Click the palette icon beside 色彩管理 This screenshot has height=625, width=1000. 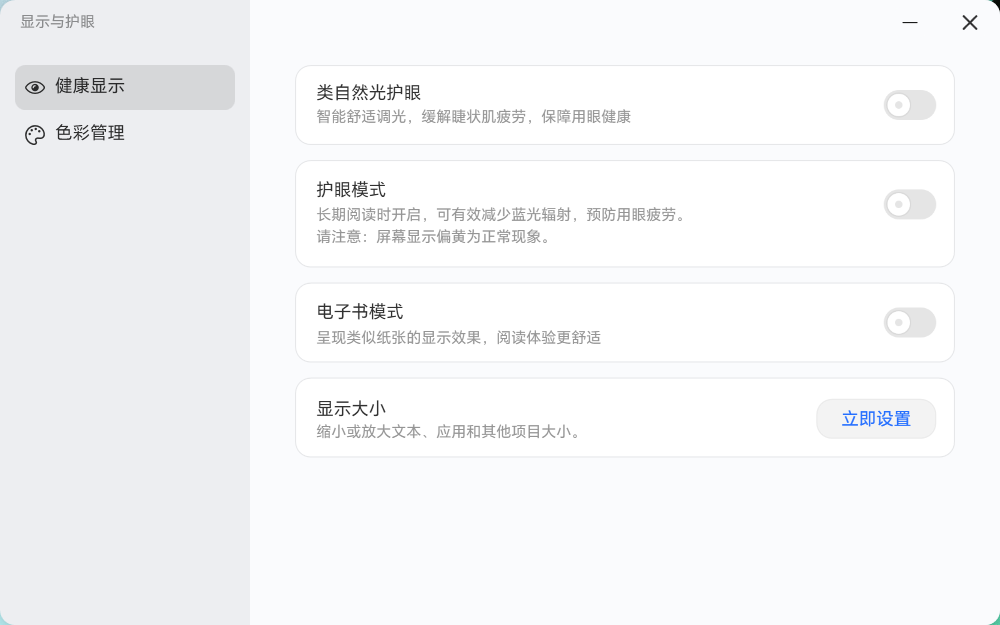[35, 134]
